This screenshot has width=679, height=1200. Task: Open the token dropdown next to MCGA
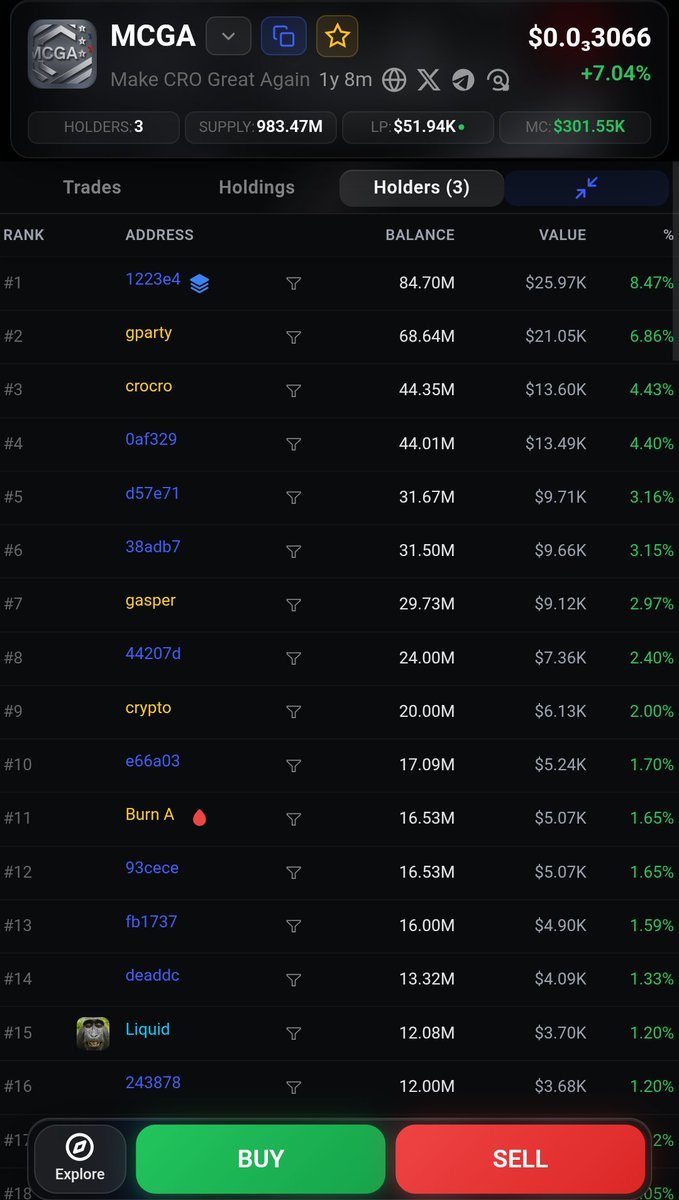tap(228, 37)
